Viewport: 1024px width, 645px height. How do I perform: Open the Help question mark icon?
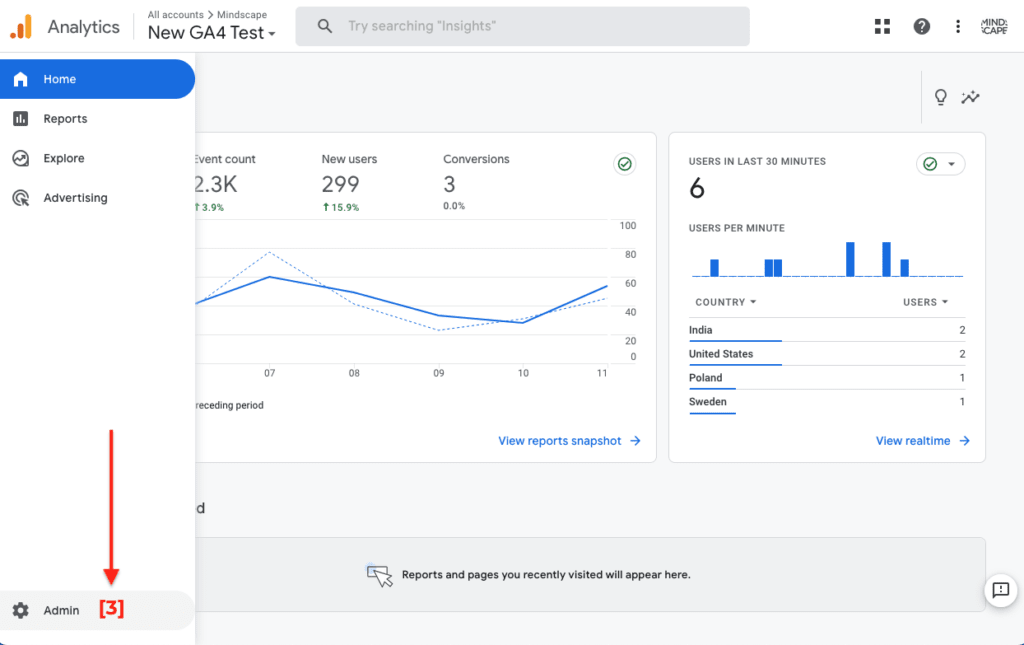(x=921, y=26)
